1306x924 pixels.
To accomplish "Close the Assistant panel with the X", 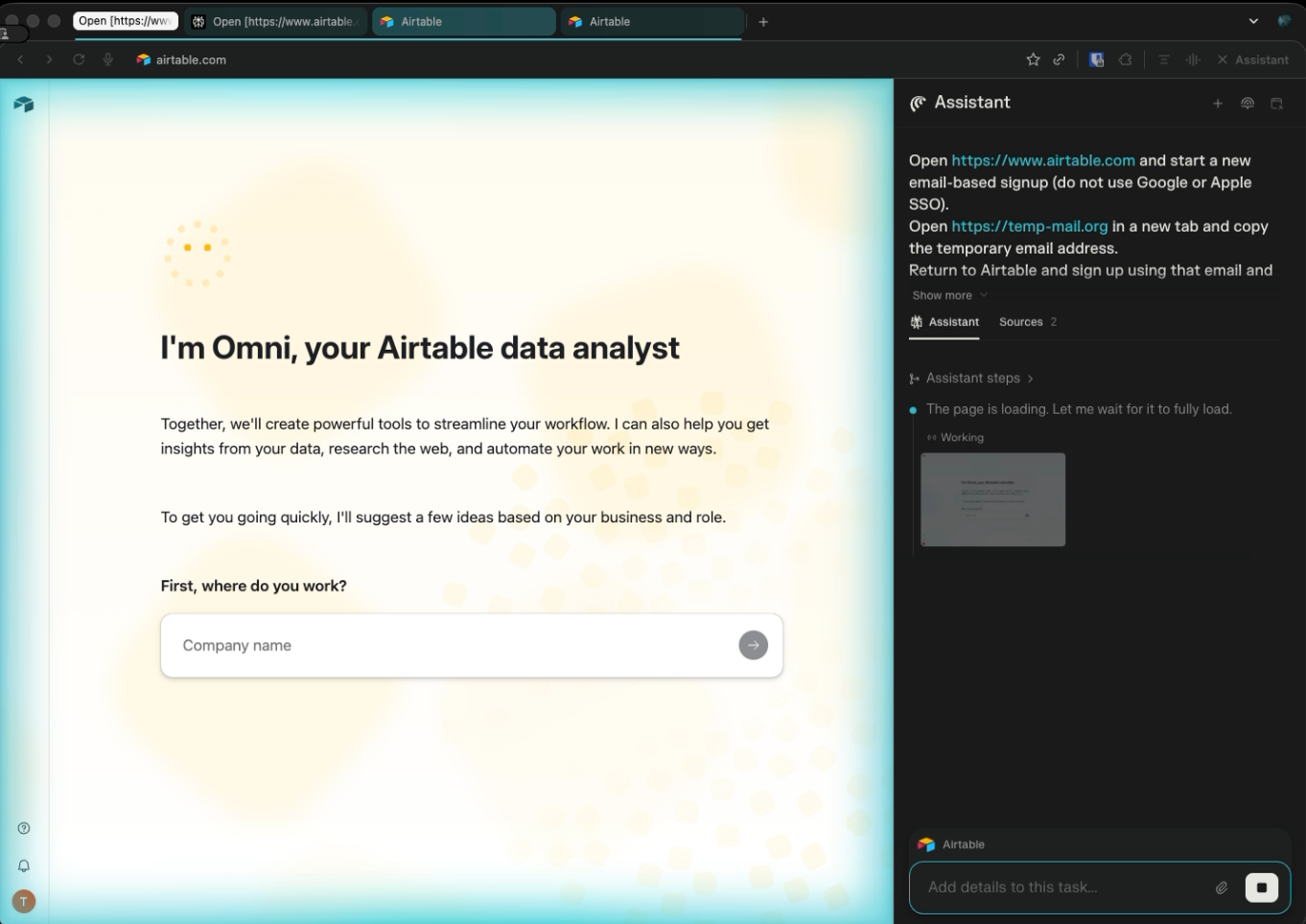I will pos(1222,59).
